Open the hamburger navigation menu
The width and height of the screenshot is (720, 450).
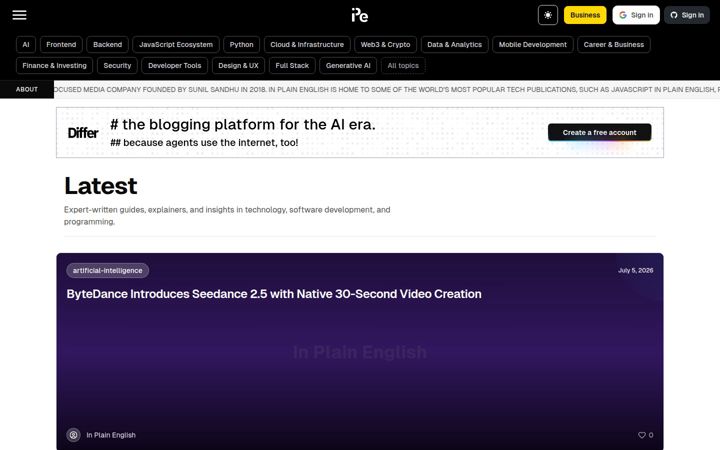(19, 15)
